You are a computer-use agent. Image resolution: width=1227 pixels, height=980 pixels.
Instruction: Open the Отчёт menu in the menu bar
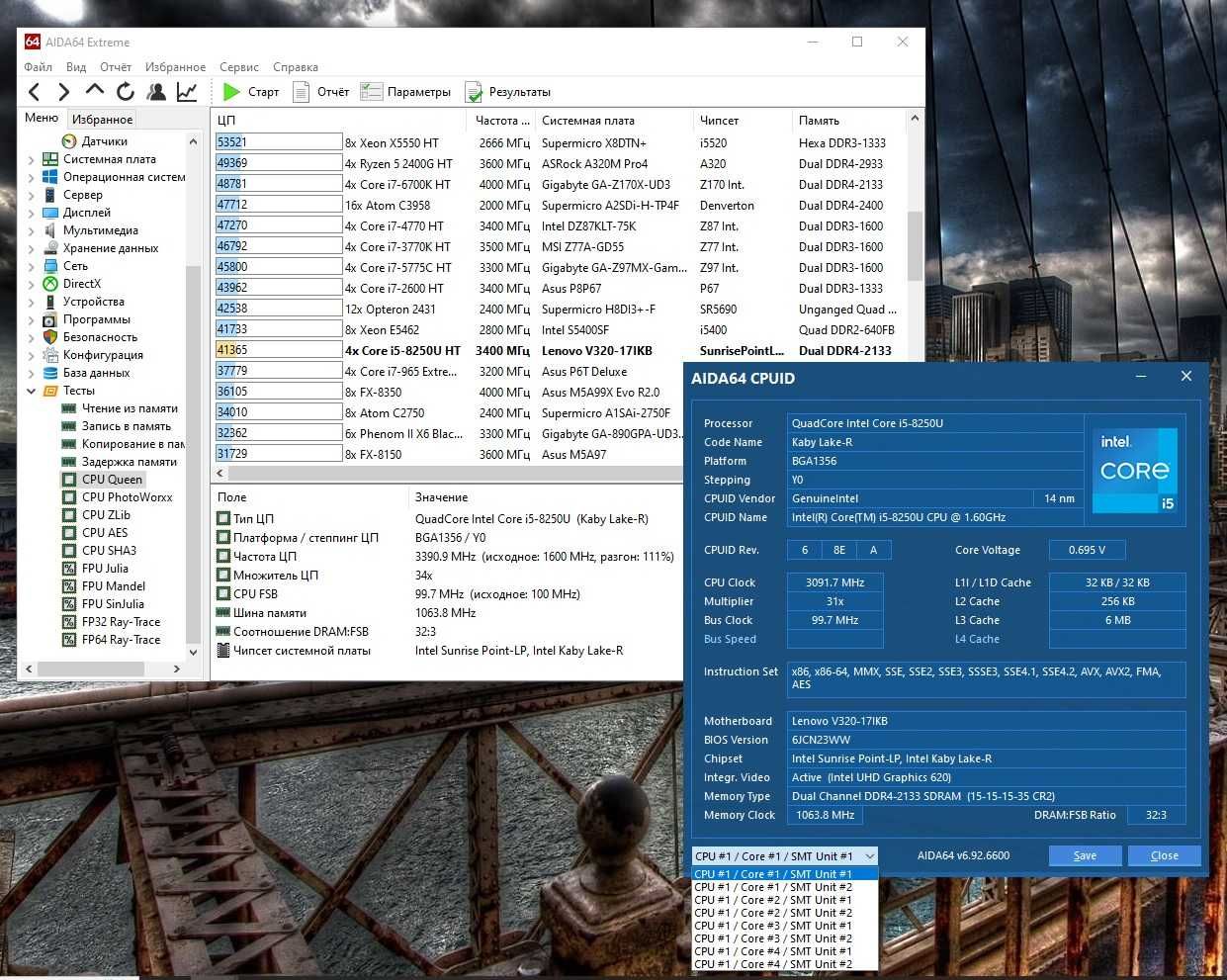pos(116,67)
